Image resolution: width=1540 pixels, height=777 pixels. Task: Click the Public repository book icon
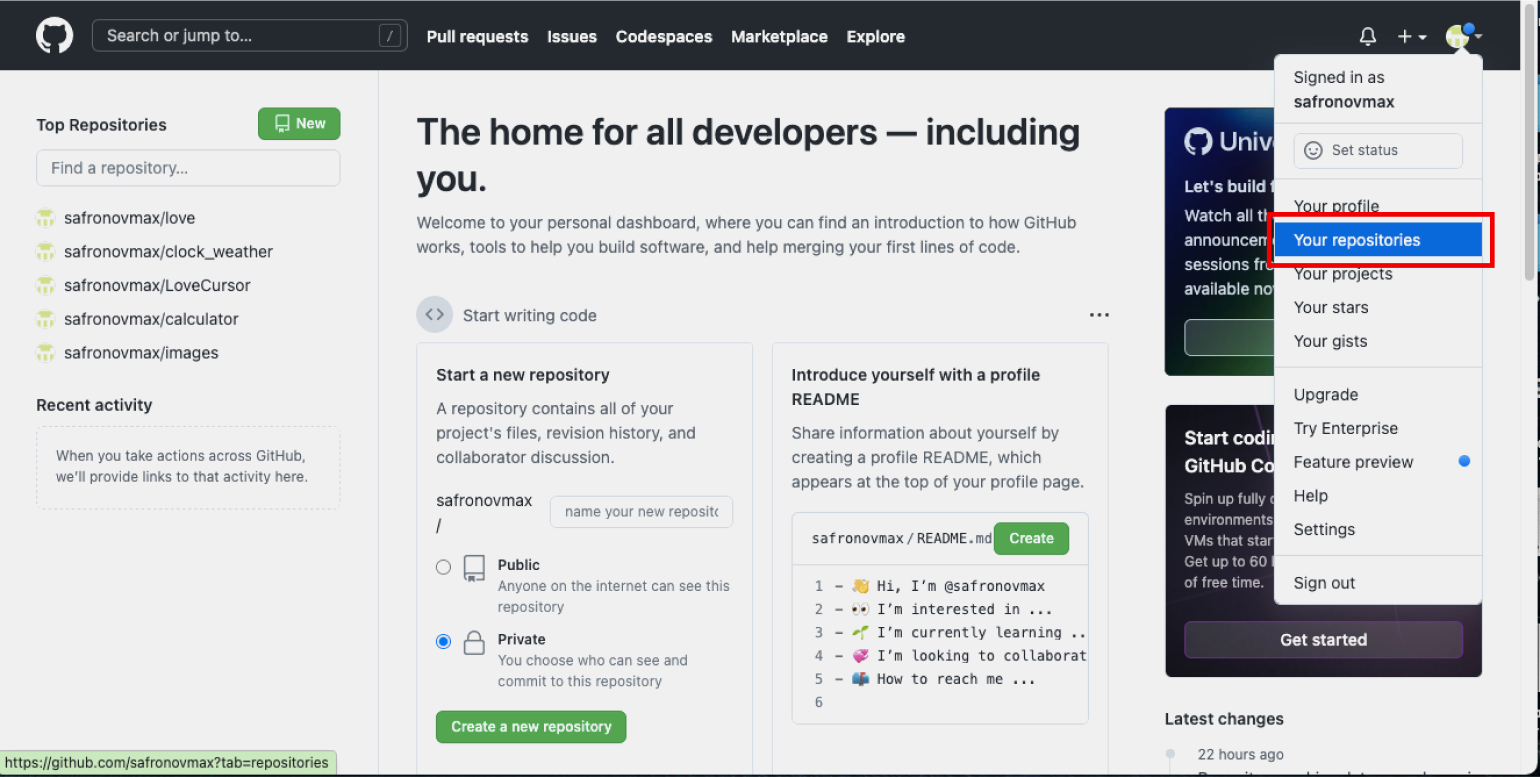click(x=474, y=569)
